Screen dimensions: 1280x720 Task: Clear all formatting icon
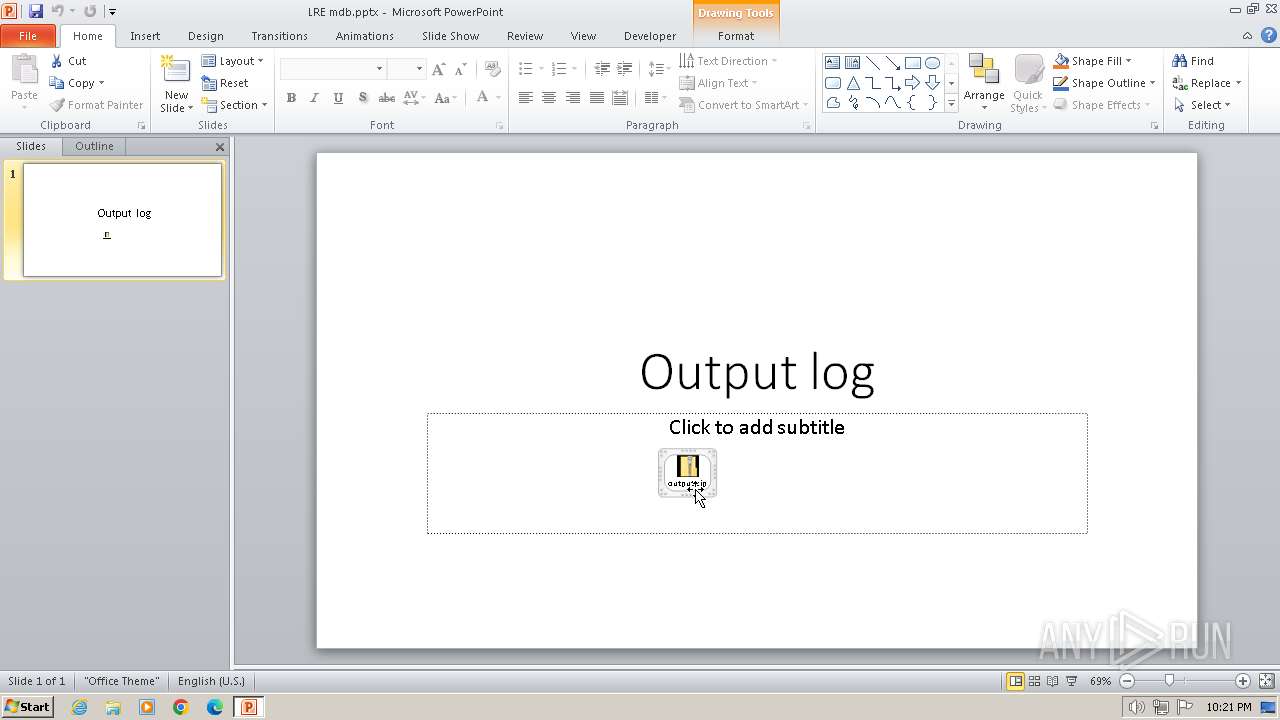tap(492, 69)
